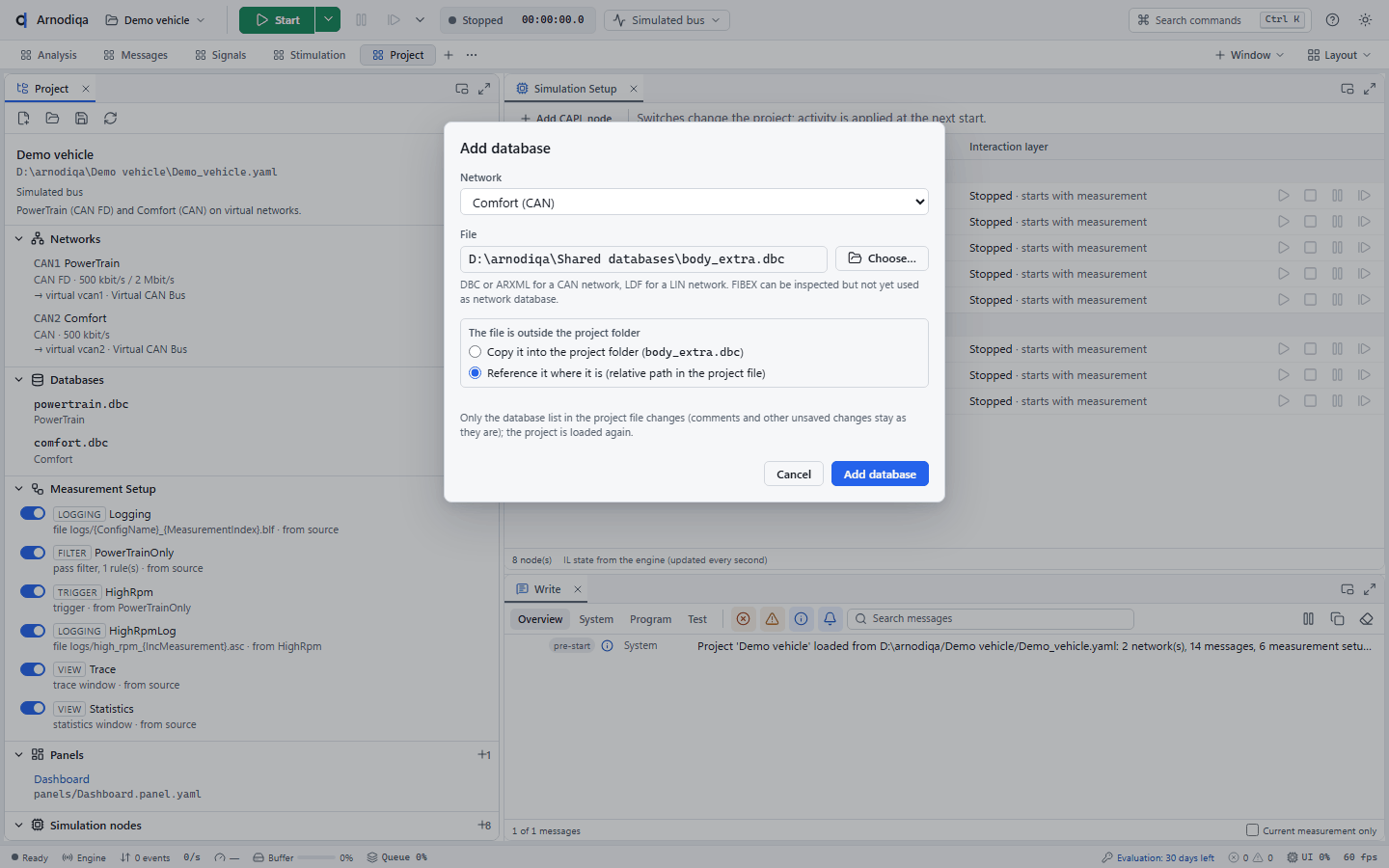Pause measurement with the top toolbar pause icon

tap(362, 20)
